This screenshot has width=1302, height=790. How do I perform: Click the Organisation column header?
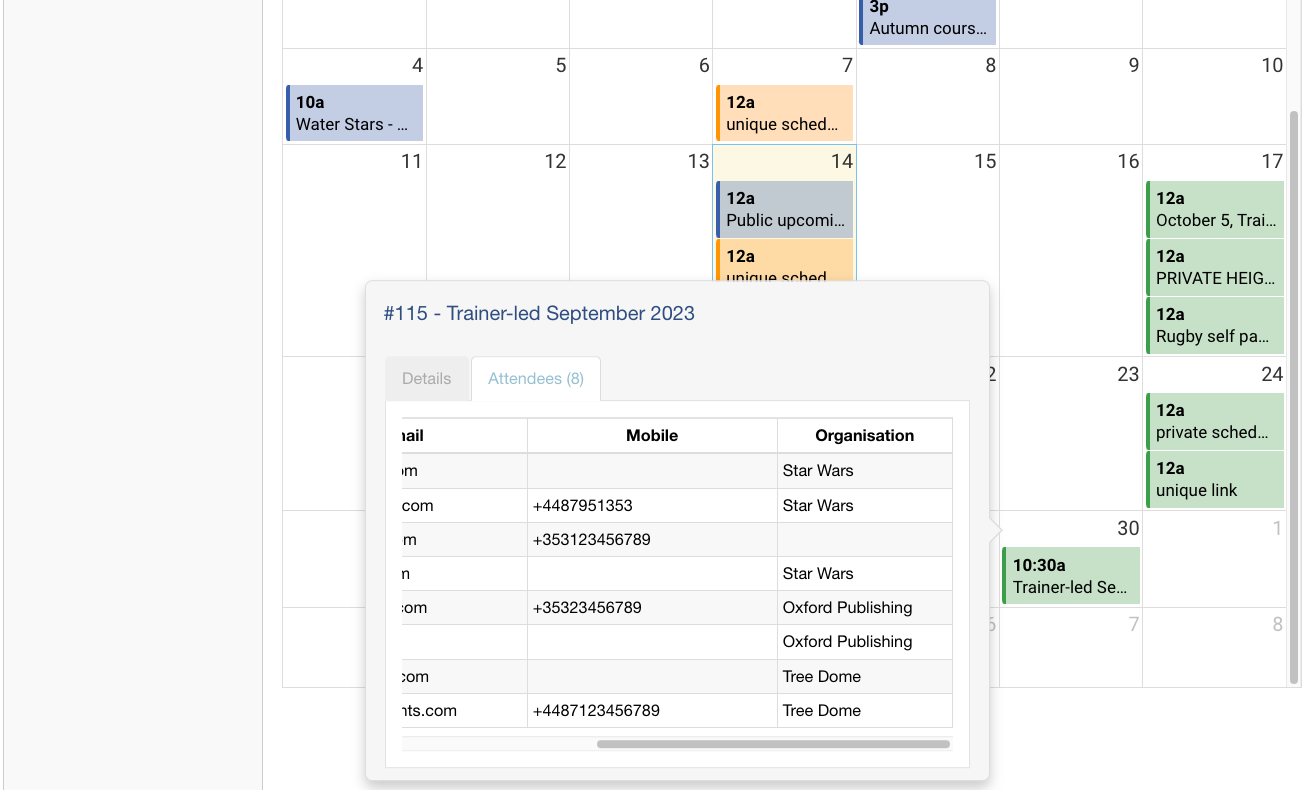[864, 436]
